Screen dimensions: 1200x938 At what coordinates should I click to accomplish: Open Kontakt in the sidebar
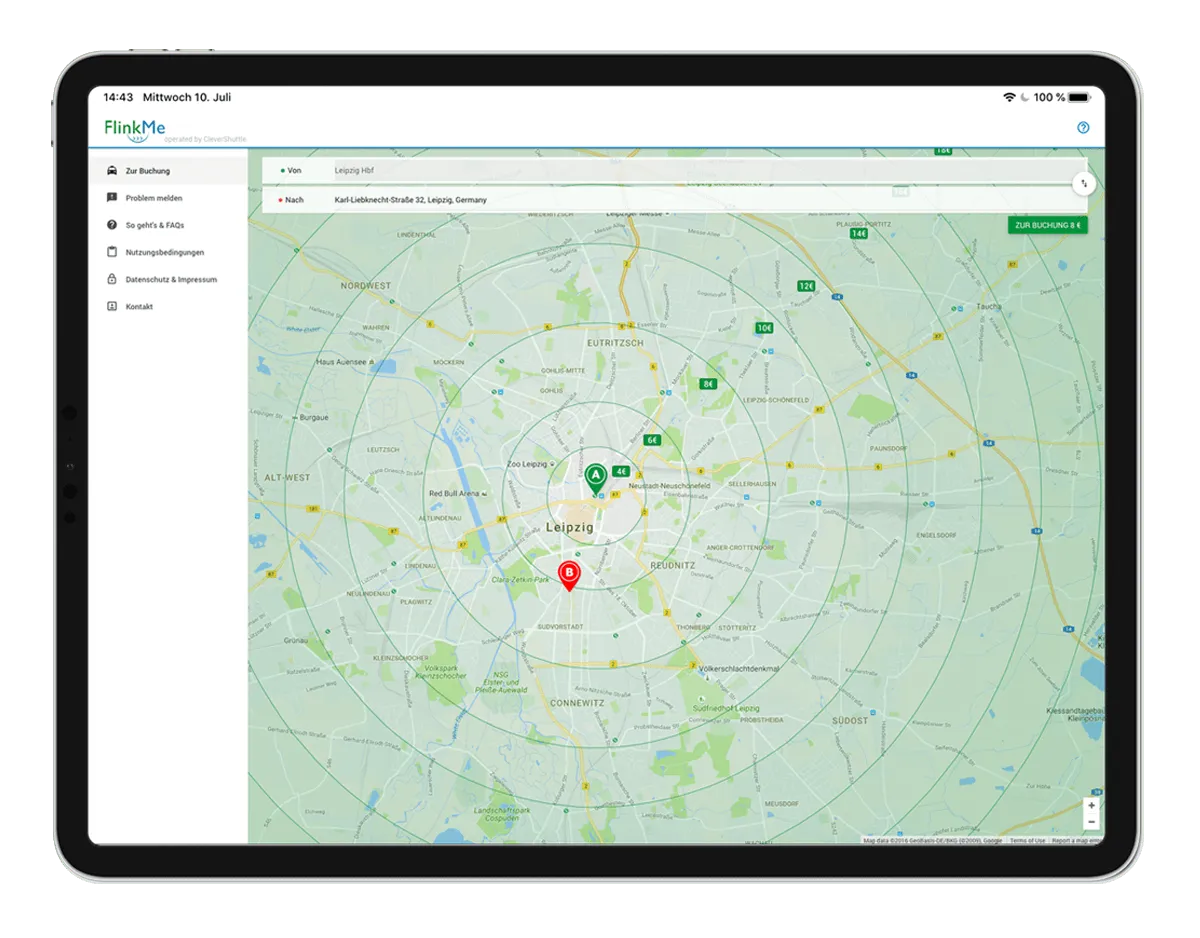[x=167, y=306]
